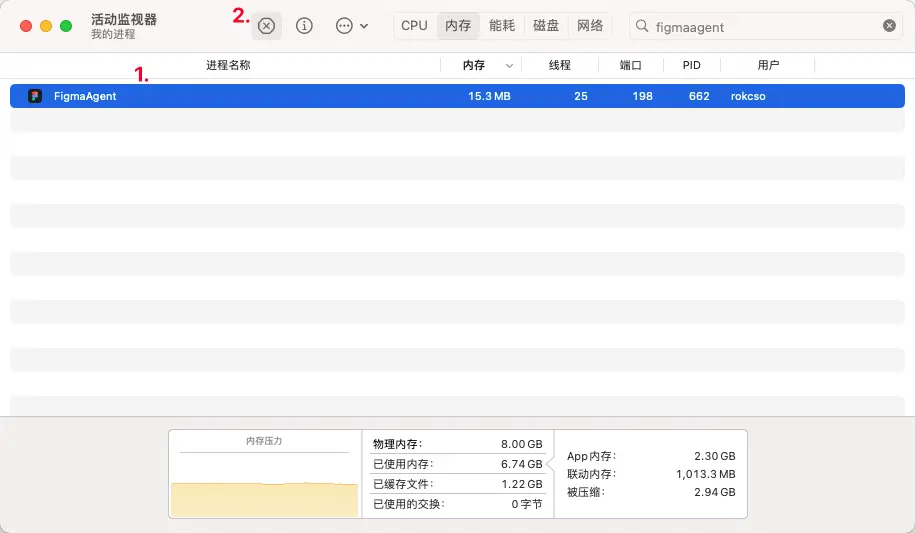Open the more actions ellipsis menu
This screenshot has height=533, width=915.
[x=351, y=26]
